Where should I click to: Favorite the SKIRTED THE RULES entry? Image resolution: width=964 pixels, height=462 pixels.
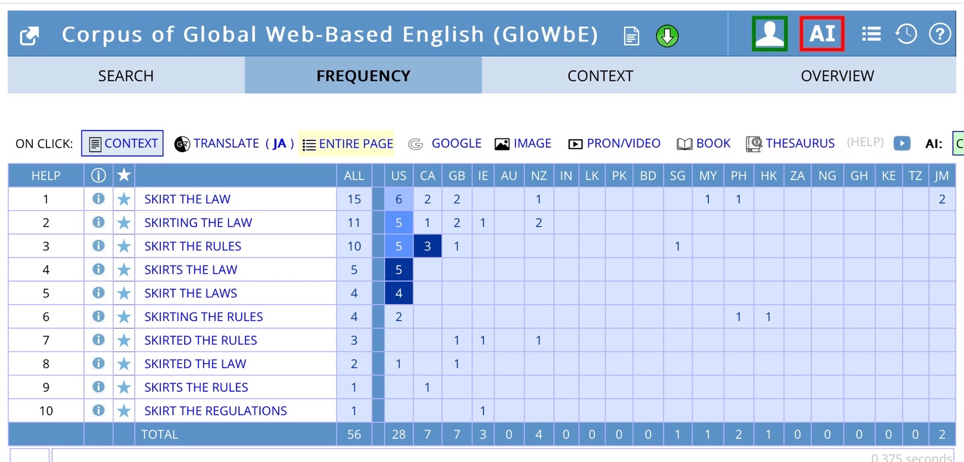tap(124, 340)
